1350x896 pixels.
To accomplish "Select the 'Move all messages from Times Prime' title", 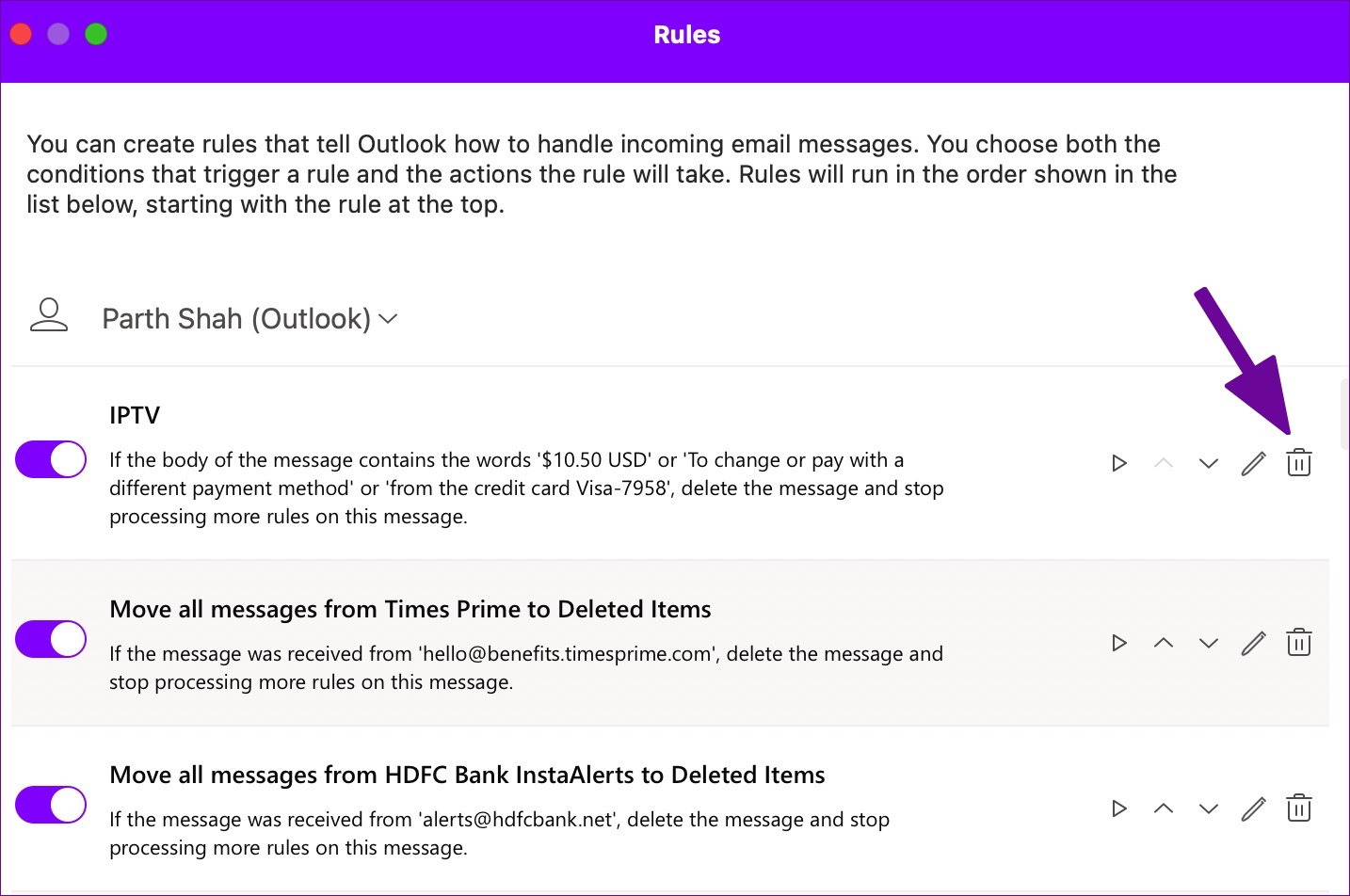I will coord(410,609).
